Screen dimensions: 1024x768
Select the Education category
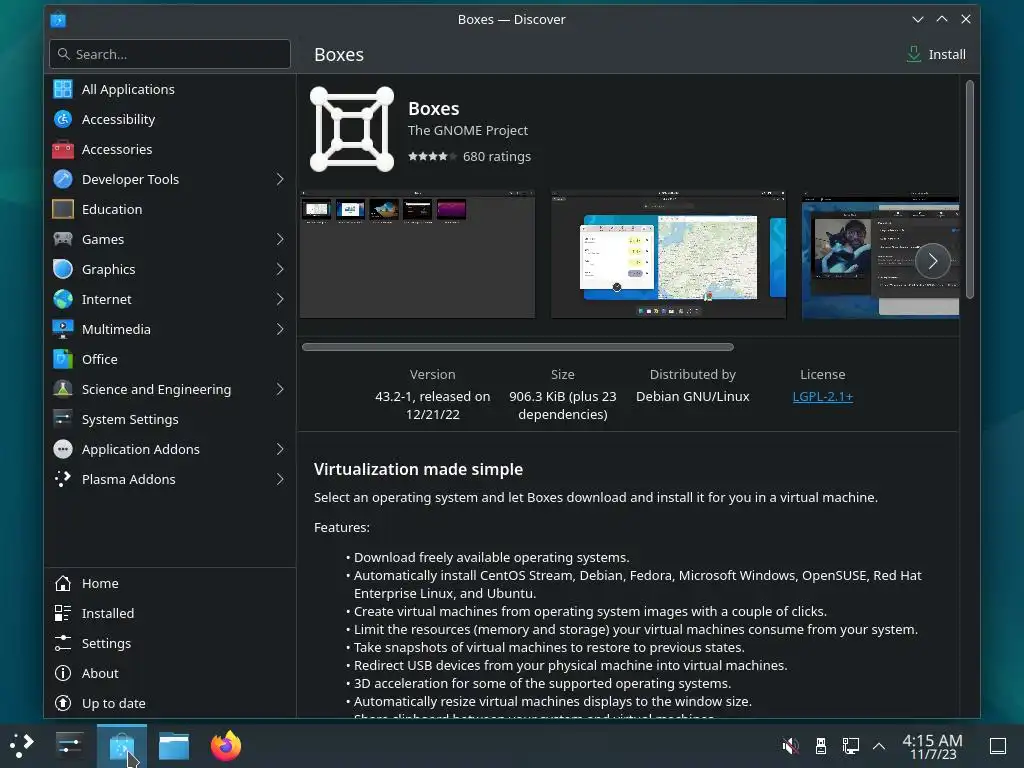pos(170,209)
